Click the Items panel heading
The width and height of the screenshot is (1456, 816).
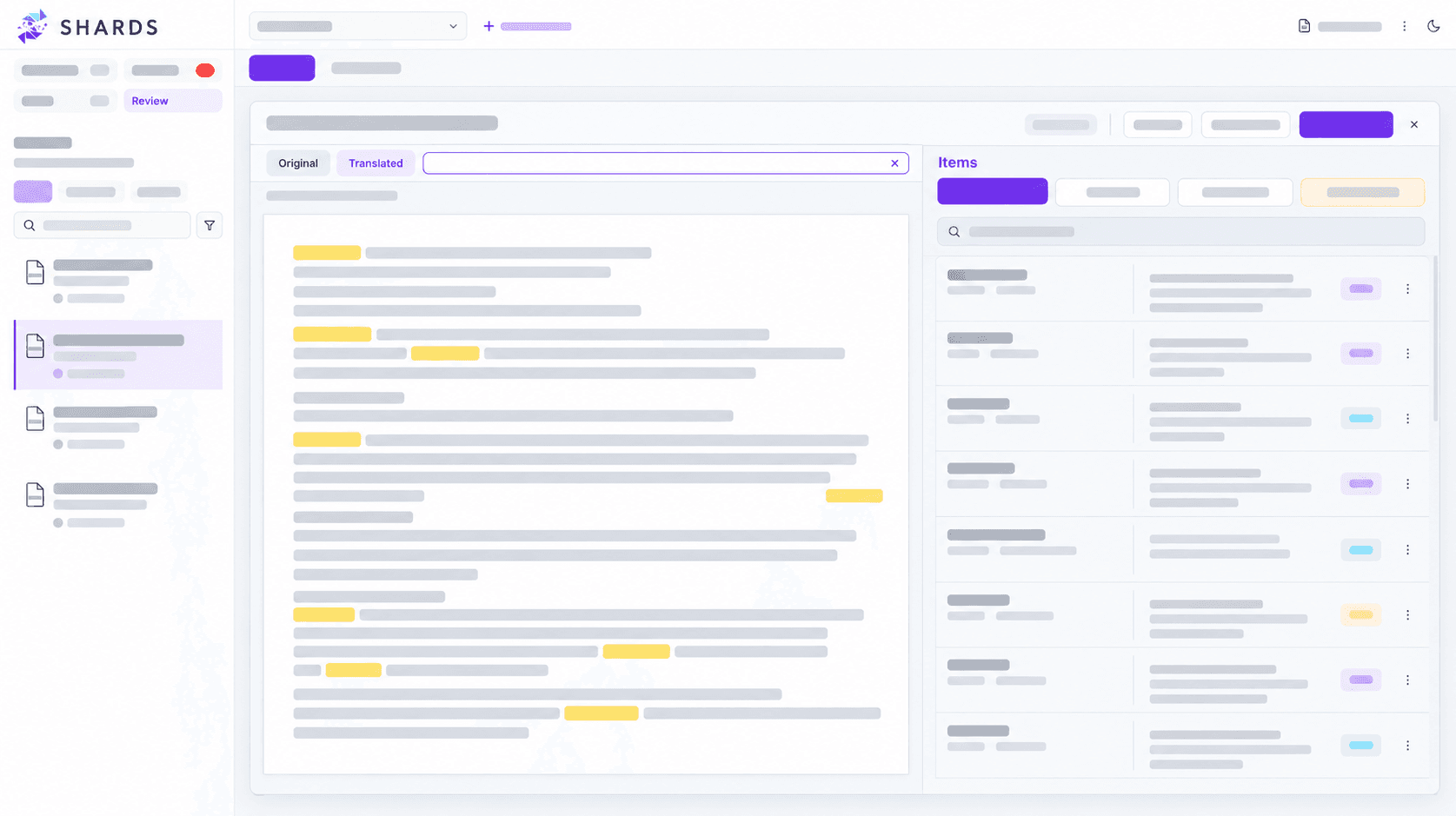(957, 163)
